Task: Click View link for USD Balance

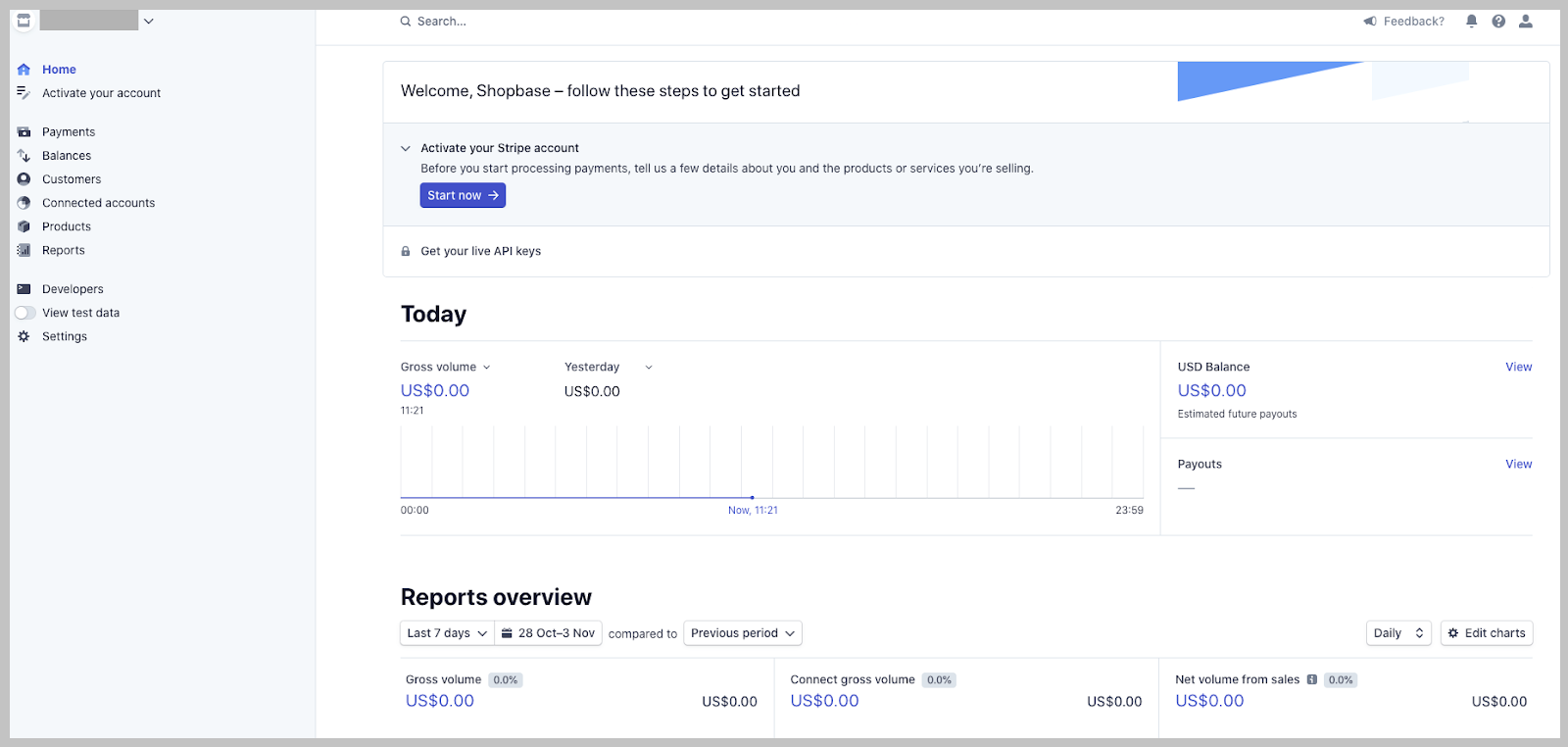Action: point(1518,367)
